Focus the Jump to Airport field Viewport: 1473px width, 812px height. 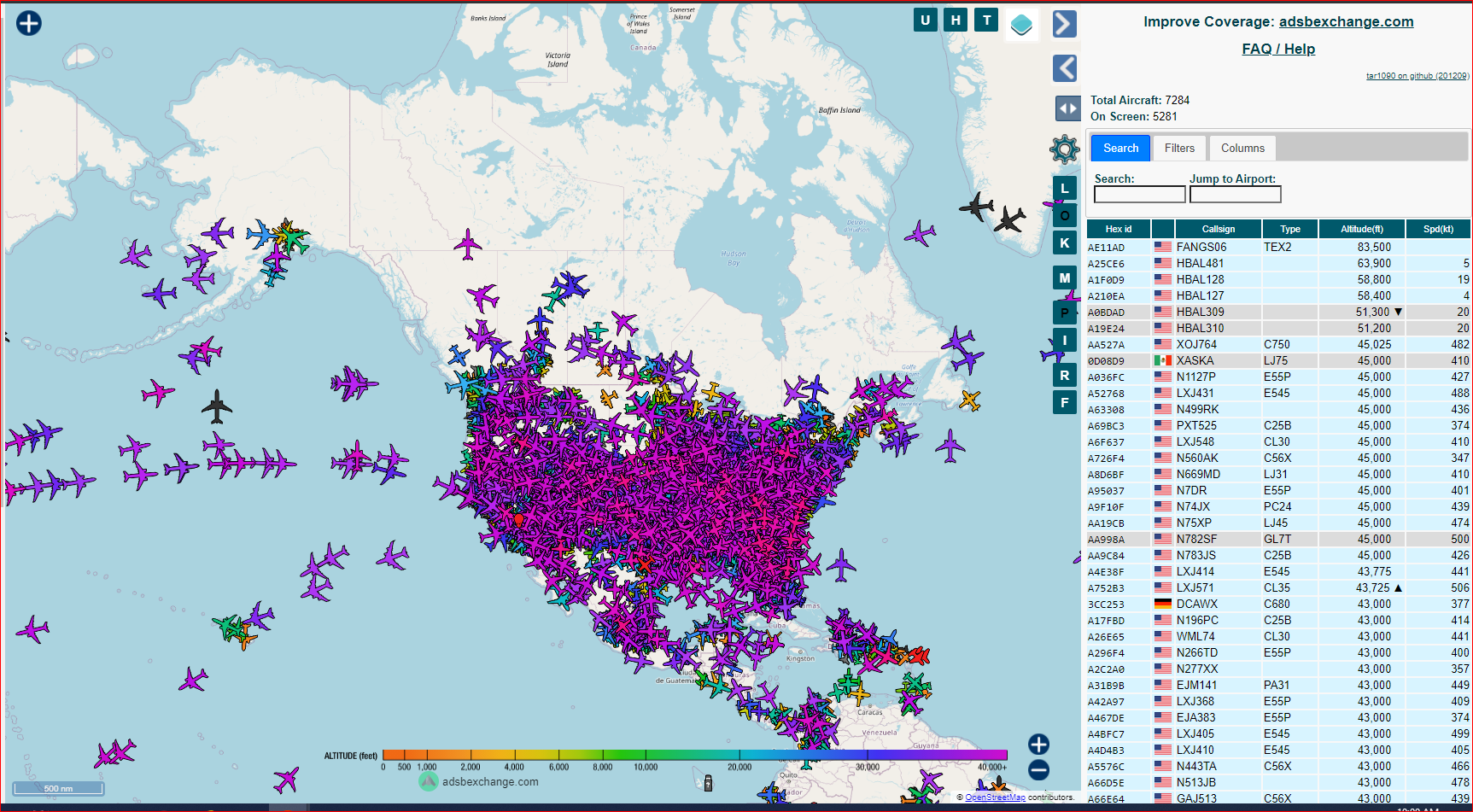coord(1235,195)
